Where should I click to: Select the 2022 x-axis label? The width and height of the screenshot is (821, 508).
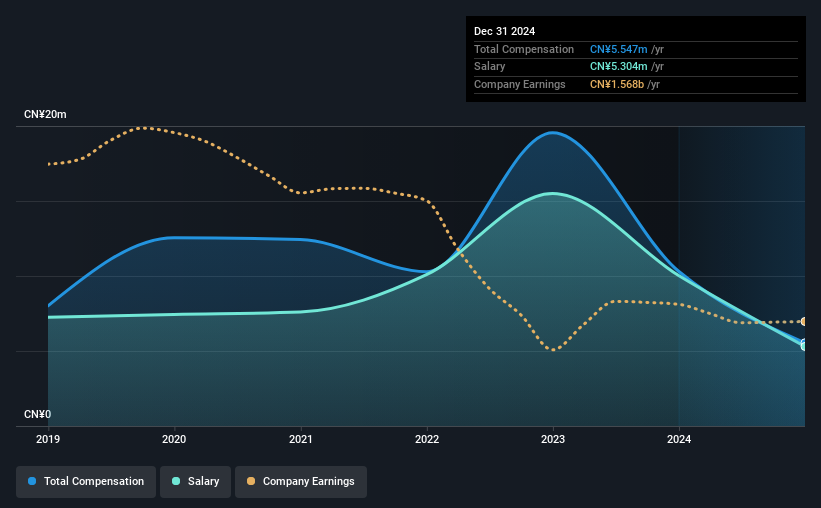(x=427, y=439)
